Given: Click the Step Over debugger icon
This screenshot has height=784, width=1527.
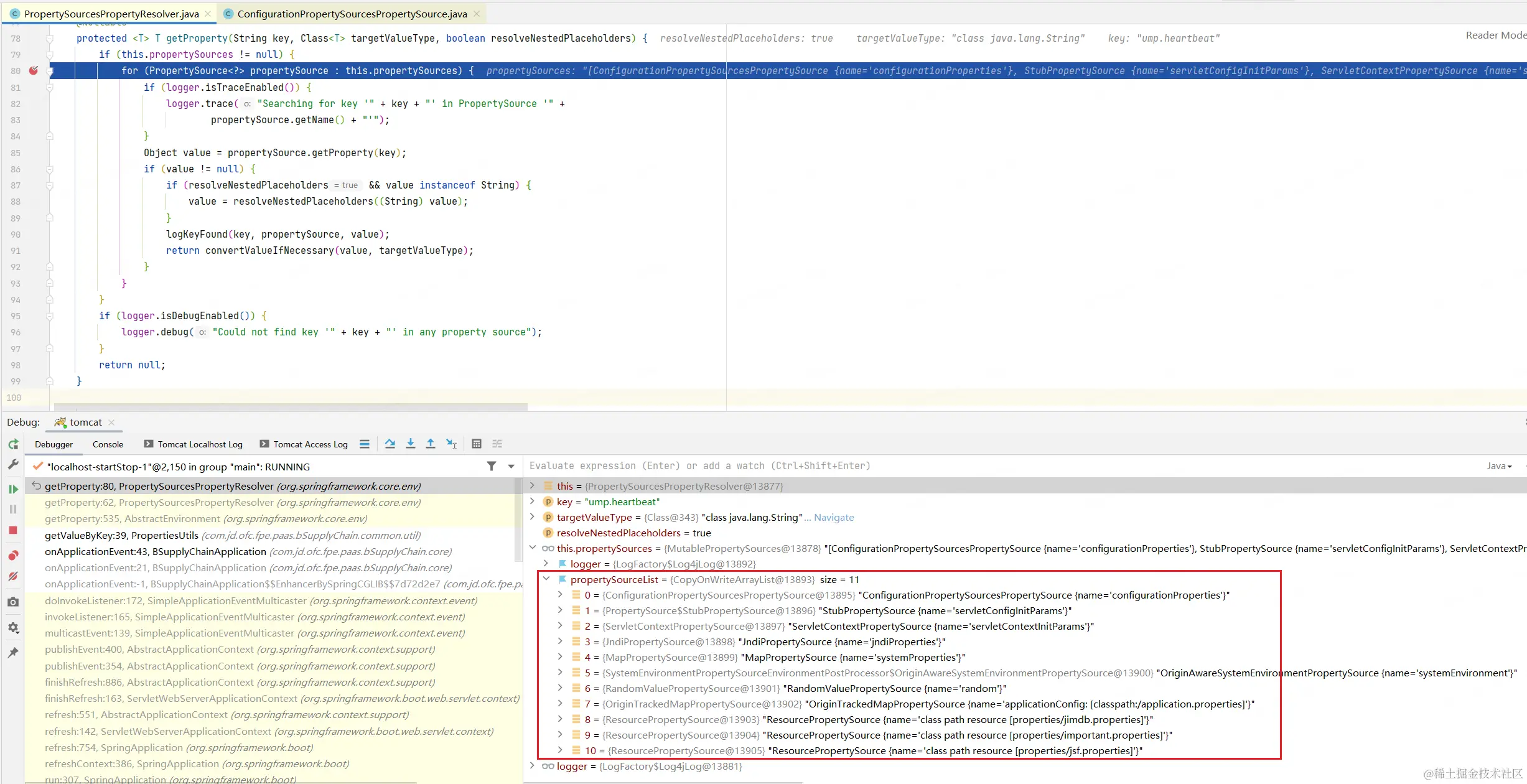Looking at the screenshot, I should [x=390, y=444].
